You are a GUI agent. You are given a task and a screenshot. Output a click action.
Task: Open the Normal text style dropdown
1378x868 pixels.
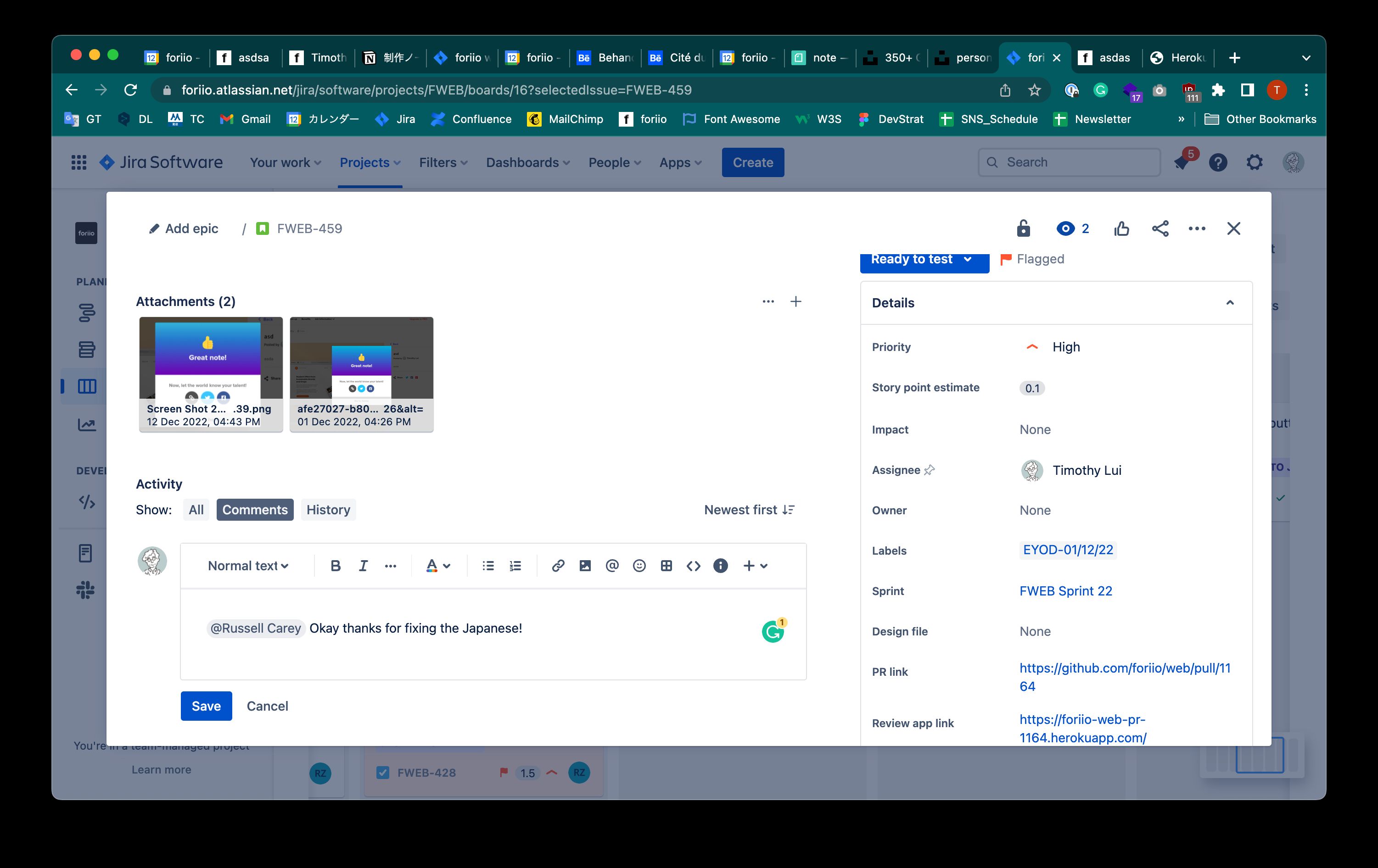[x=247, y=566]
